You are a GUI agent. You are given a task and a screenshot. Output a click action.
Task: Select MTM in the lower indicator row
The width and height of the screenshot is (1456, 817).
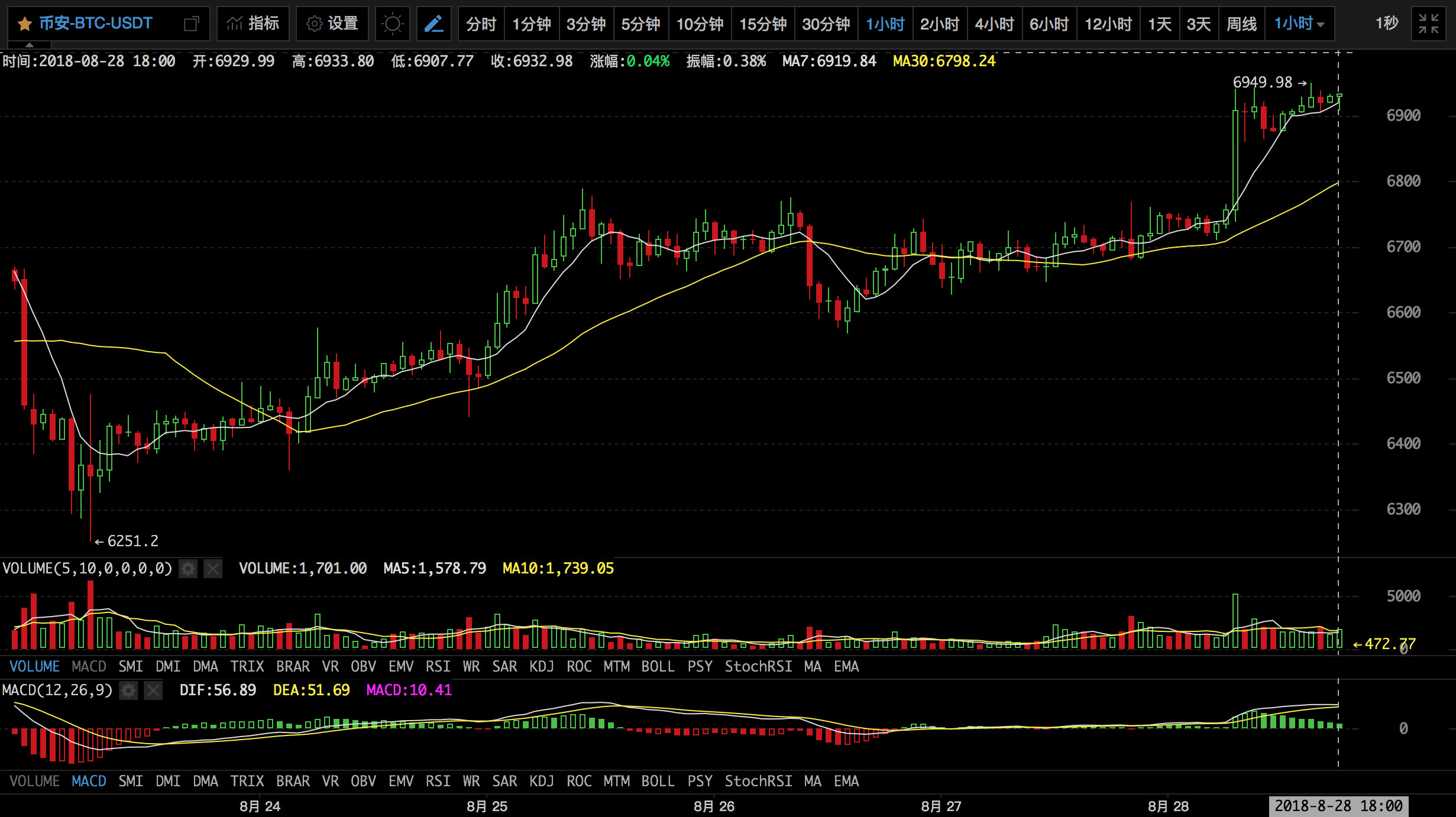pyautogui.click(x=616, y=782)
